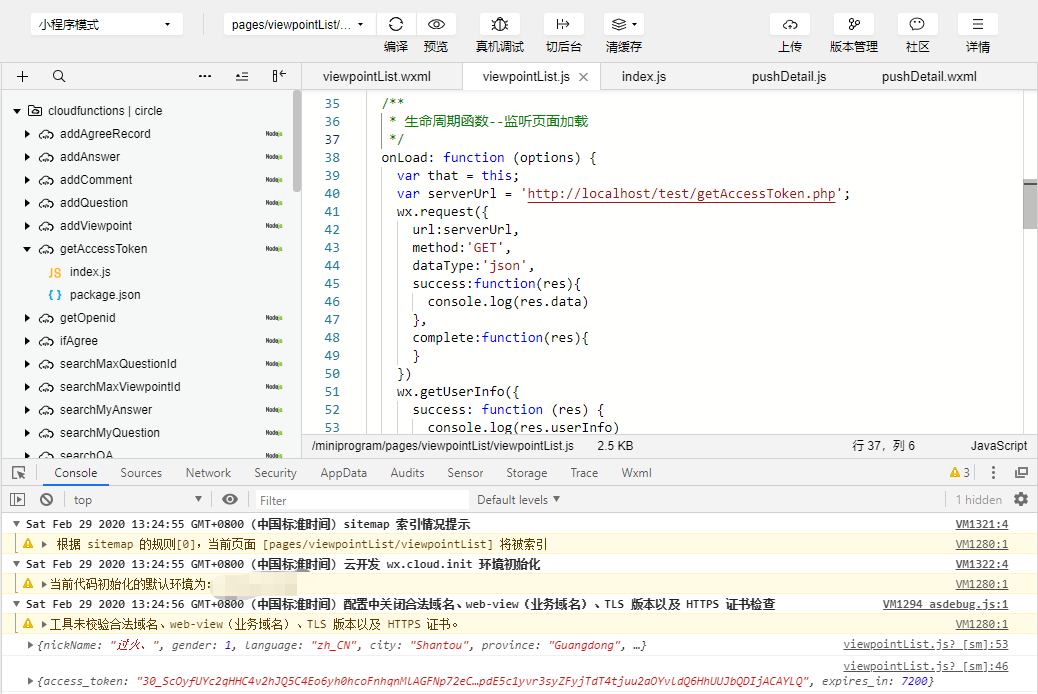Collapse the getAccessToken folder

pyautogui.click(x=27, y=249)
